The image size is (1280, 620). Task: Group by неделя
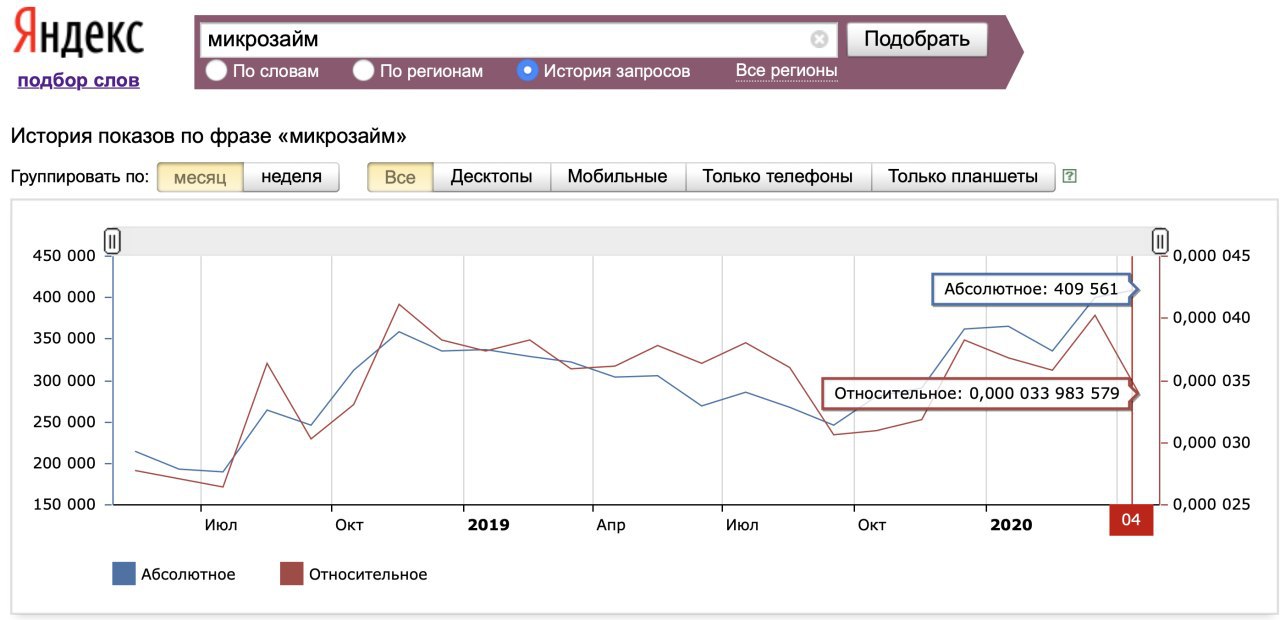tap(292, 177)
